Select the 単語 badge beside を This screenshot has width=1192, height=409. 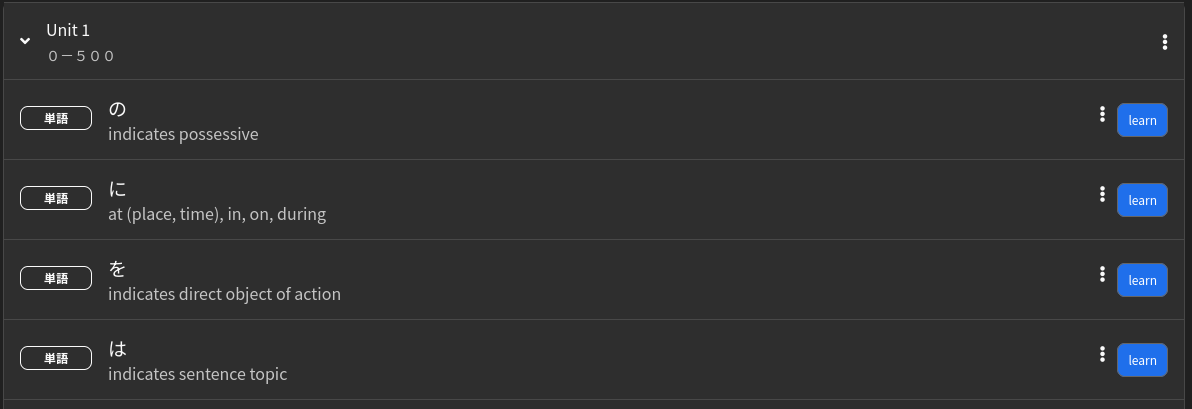click(56, 279)
